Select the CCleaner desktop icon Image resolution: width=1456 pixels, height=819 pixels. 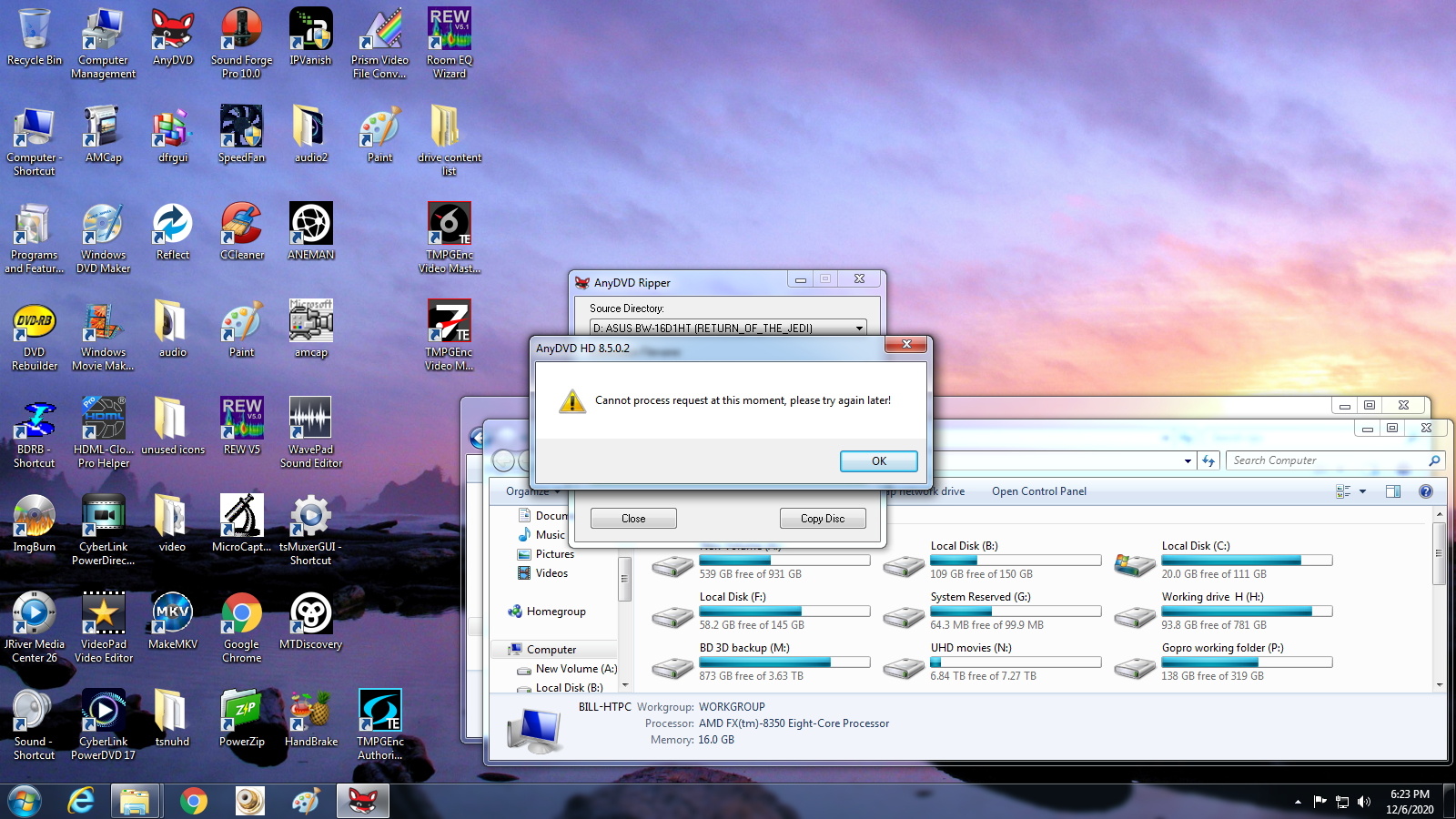click(241, 232)
